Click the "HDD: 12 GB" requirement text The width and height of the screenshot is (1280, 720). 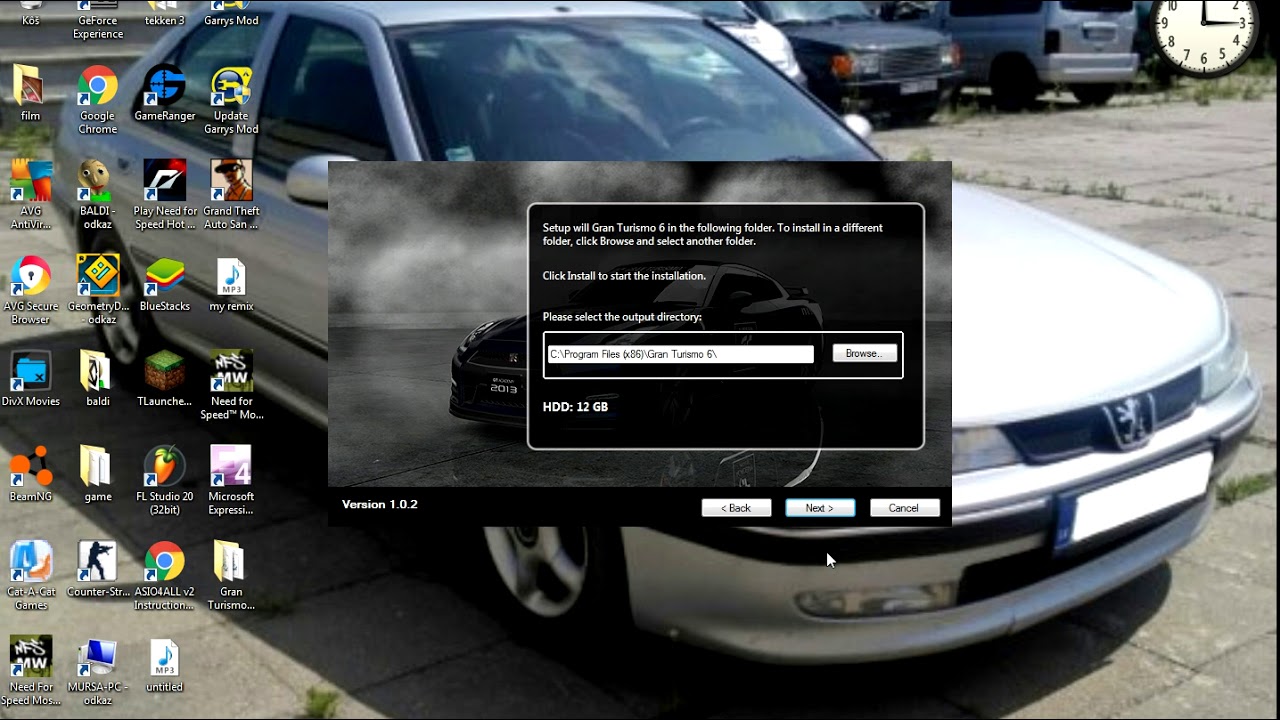[x=575, y=407]
